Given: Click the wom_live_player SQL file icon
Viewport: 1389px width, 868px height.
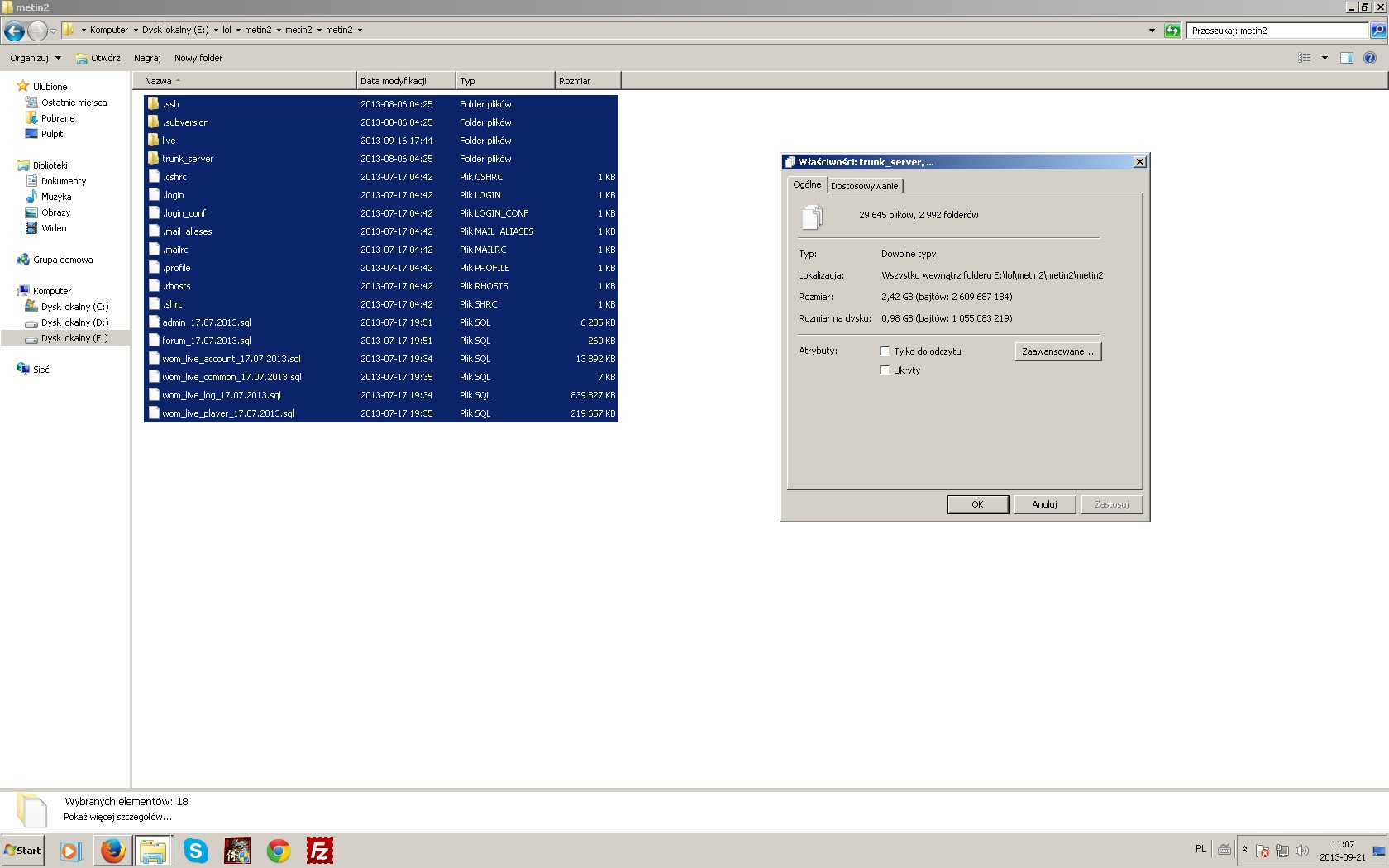Looking at the screenshot, I should (x=153, y=413).
